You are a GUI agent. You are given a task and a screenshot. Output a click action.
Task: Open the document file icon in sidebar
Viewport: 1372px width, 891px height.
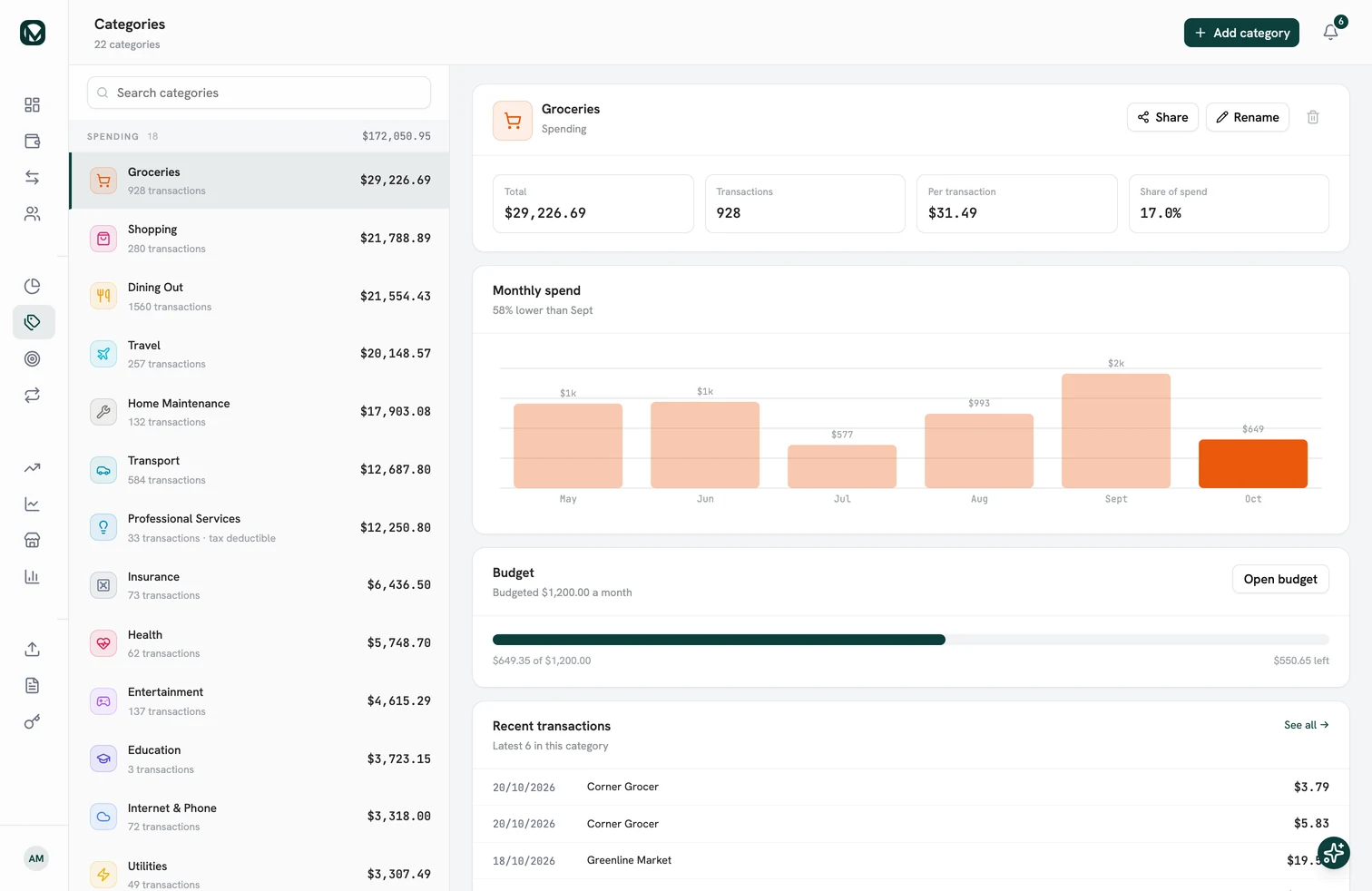click(x=33, y=686)
